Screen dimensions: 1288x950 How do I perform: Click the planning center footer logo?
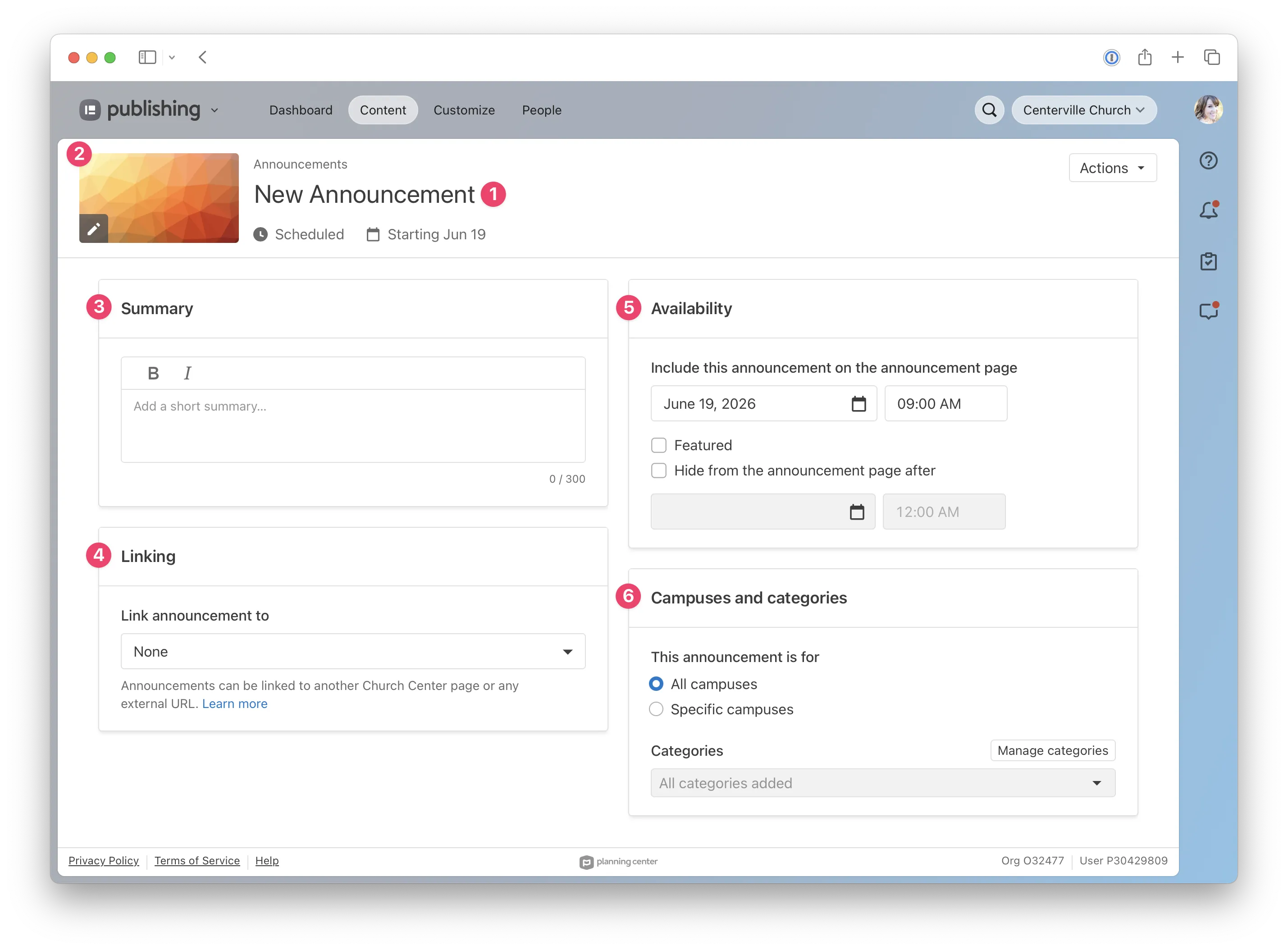click(618, 861)
